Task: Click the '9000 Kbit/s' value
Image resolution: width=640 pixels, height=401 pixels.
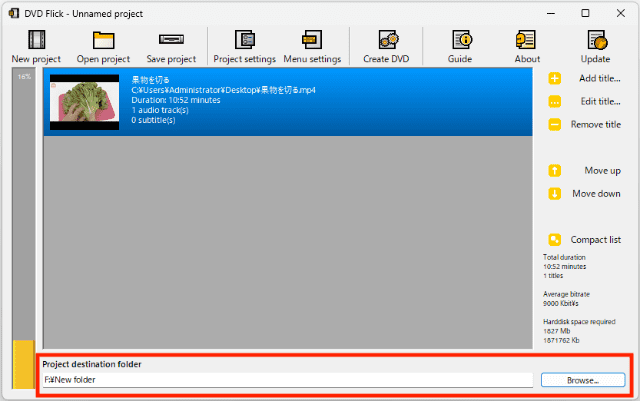Action: tap(560, 303)
